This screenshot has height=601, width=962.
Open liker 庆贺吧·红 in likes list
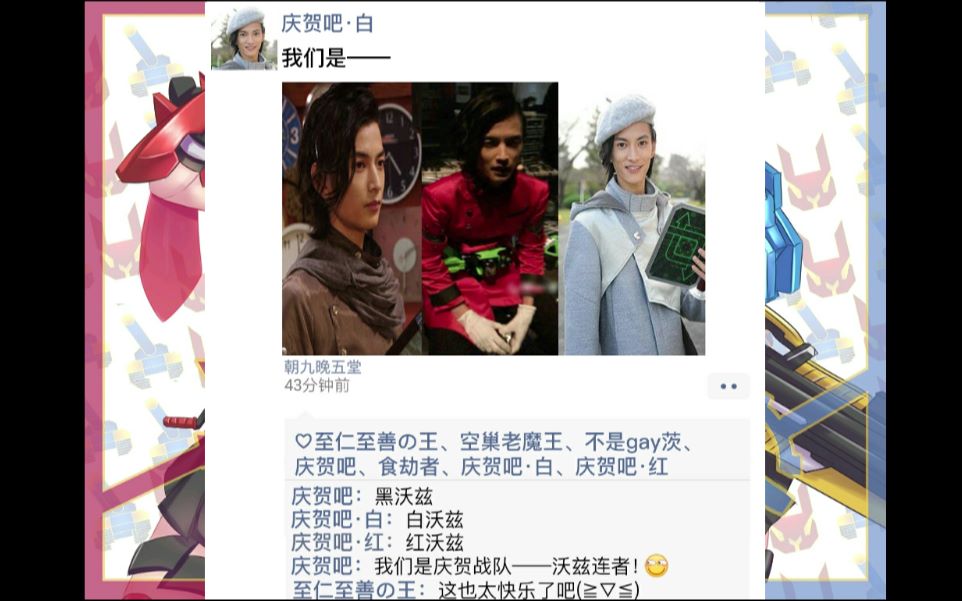click(x=621, y=467)
